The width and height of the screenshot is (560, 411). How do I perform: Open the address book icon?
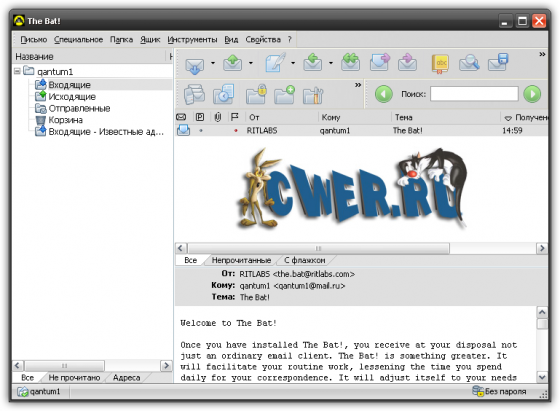click(440, 64)
